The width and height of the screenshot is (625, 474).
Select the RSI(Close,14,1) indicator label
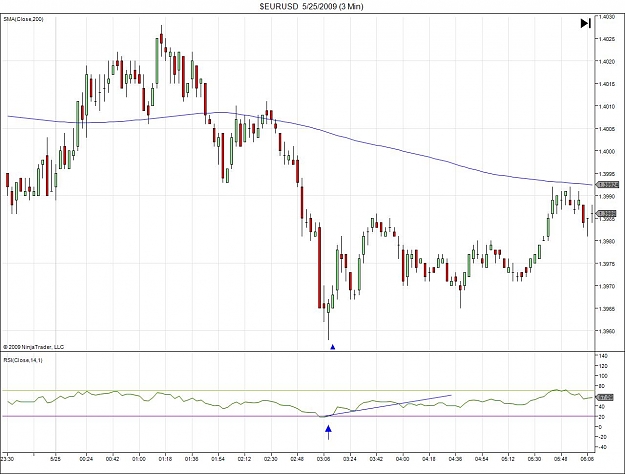pyautogui.click(x=23, y=360)
